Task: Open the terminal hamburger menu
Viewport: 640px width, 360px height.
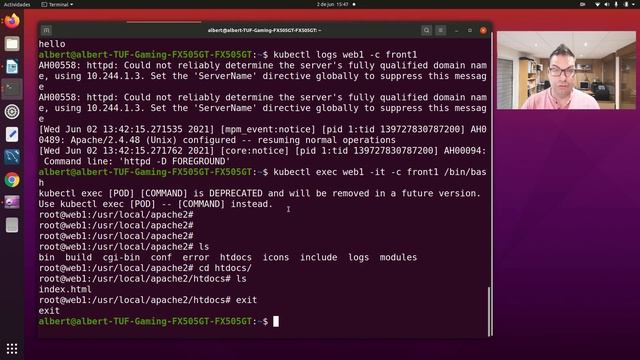Action: point(440,30)
